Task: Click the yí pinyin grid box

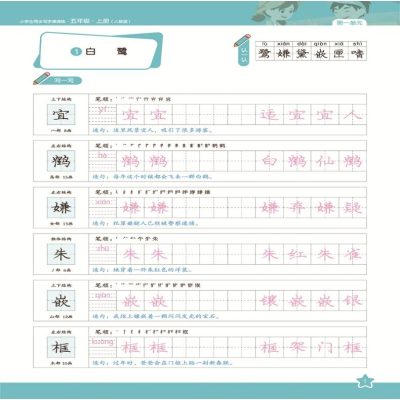Action: [x=102, y=114]
